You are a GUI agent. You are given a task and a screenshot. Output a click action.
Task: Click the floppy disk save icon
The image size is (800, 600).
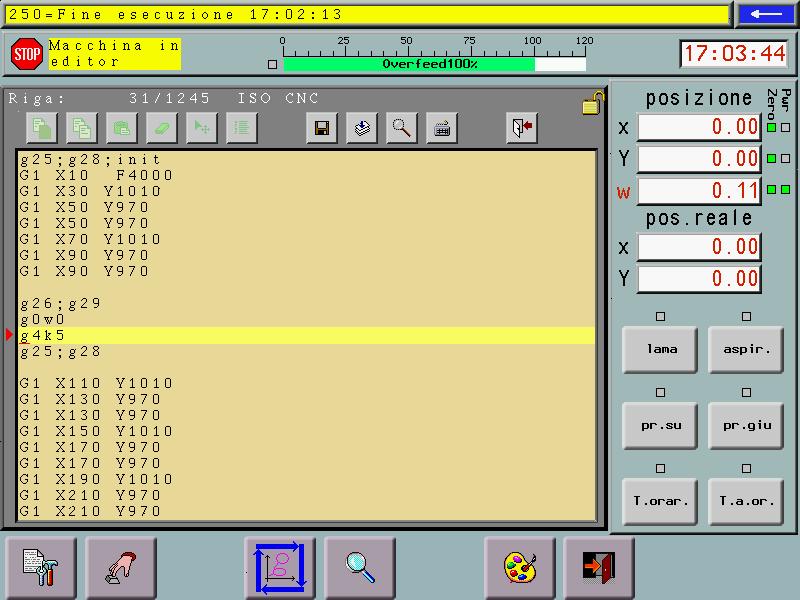(322, 128)
